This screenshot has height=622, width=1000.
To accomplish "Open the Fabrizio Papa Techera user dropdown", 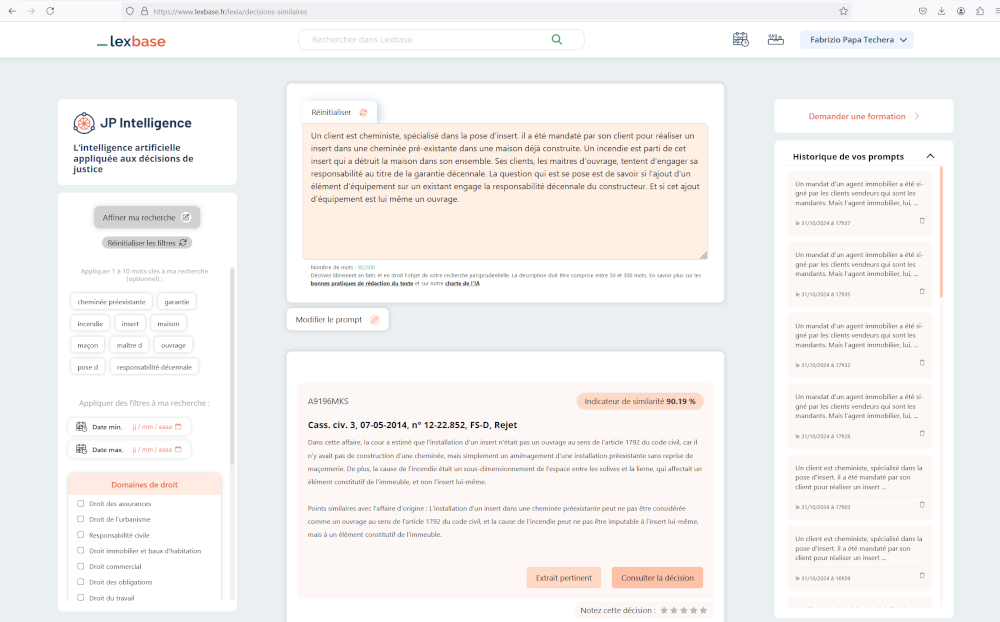I will [857, 40].
